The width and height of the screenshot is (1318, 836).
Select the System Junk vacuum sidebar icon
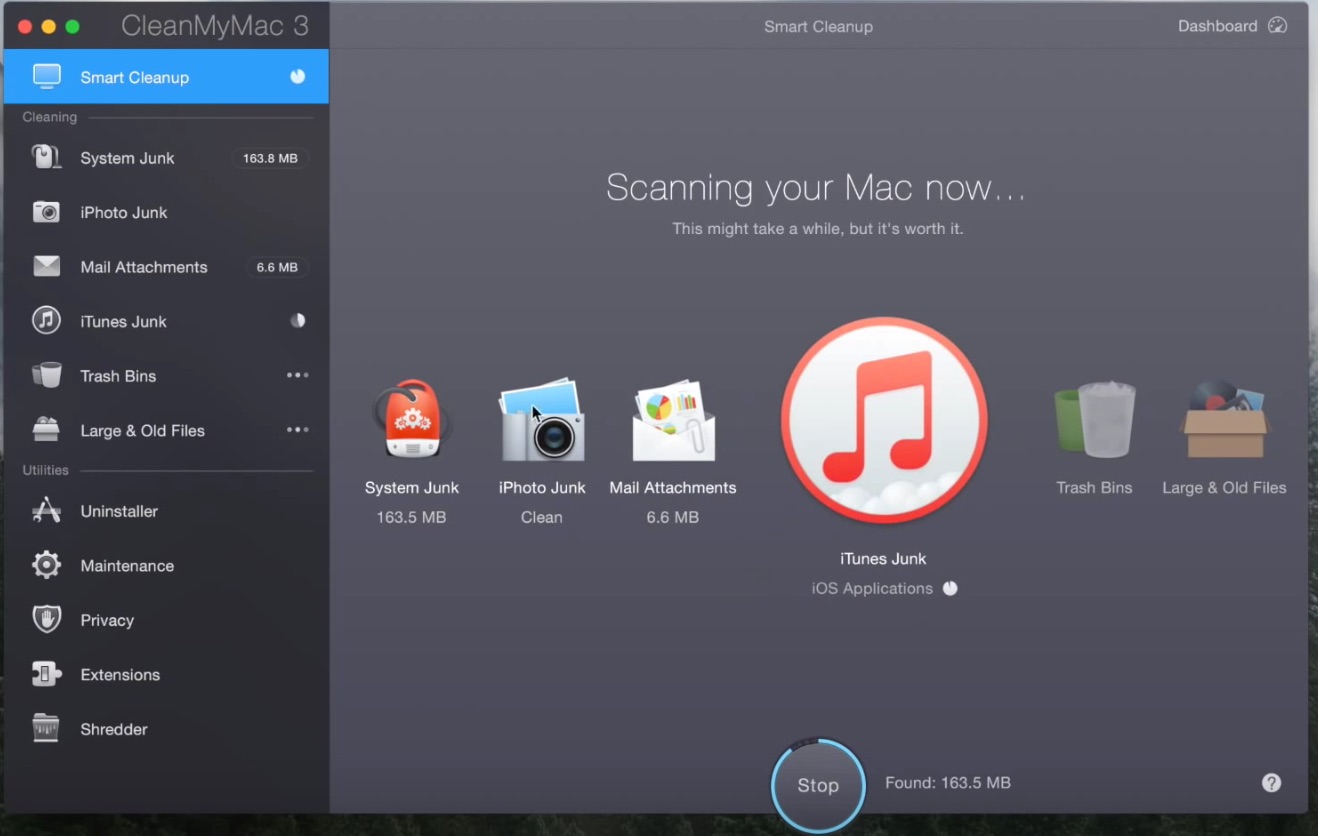pyautogui.click(x=46, y=158)
